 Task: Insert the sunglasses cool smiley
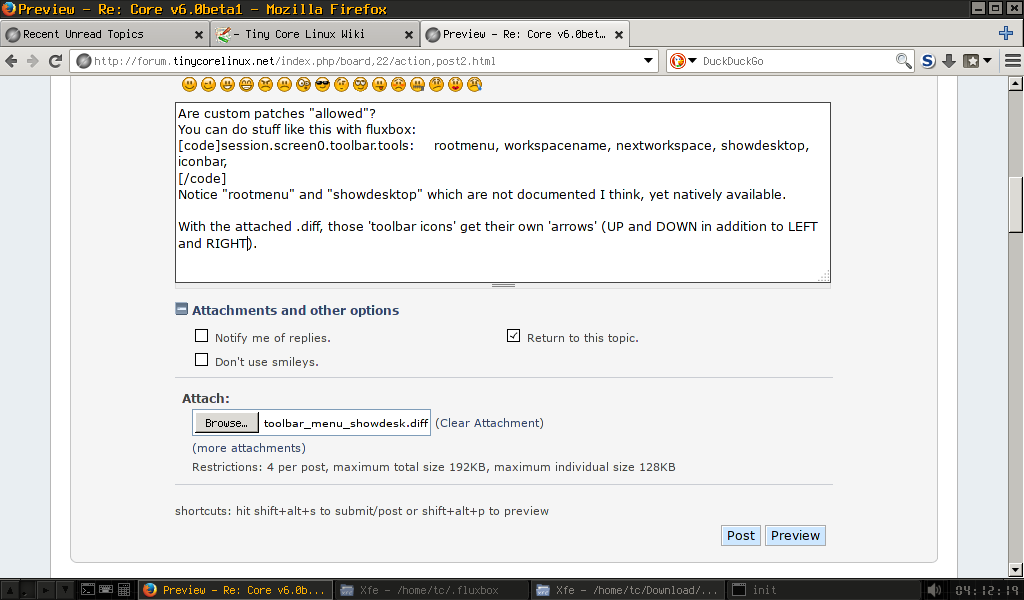tap(321, 85)
